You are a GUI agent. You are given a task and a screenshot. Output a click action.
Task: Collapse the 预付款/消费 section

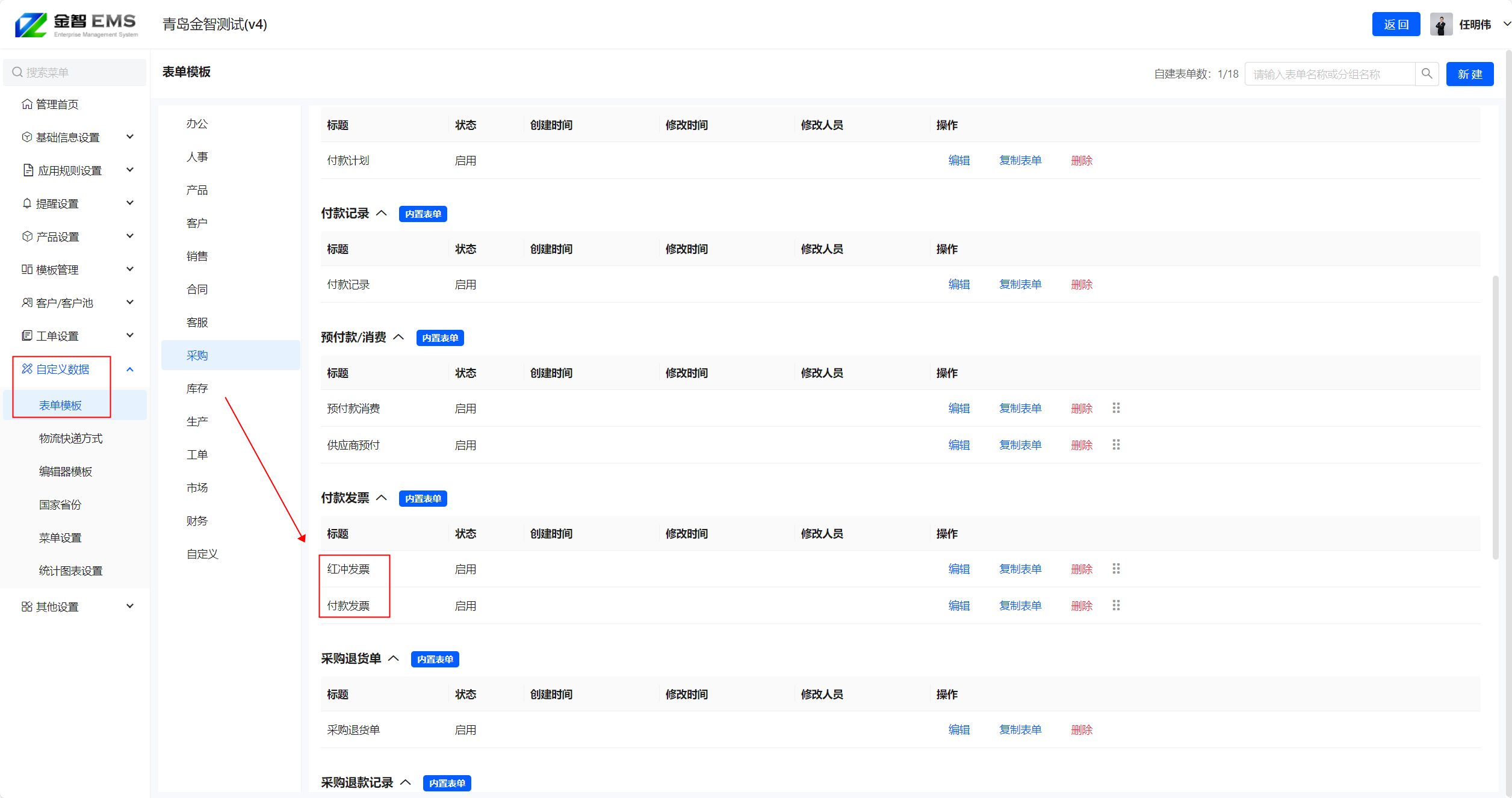pyautogui.click(x=398, y=338)
